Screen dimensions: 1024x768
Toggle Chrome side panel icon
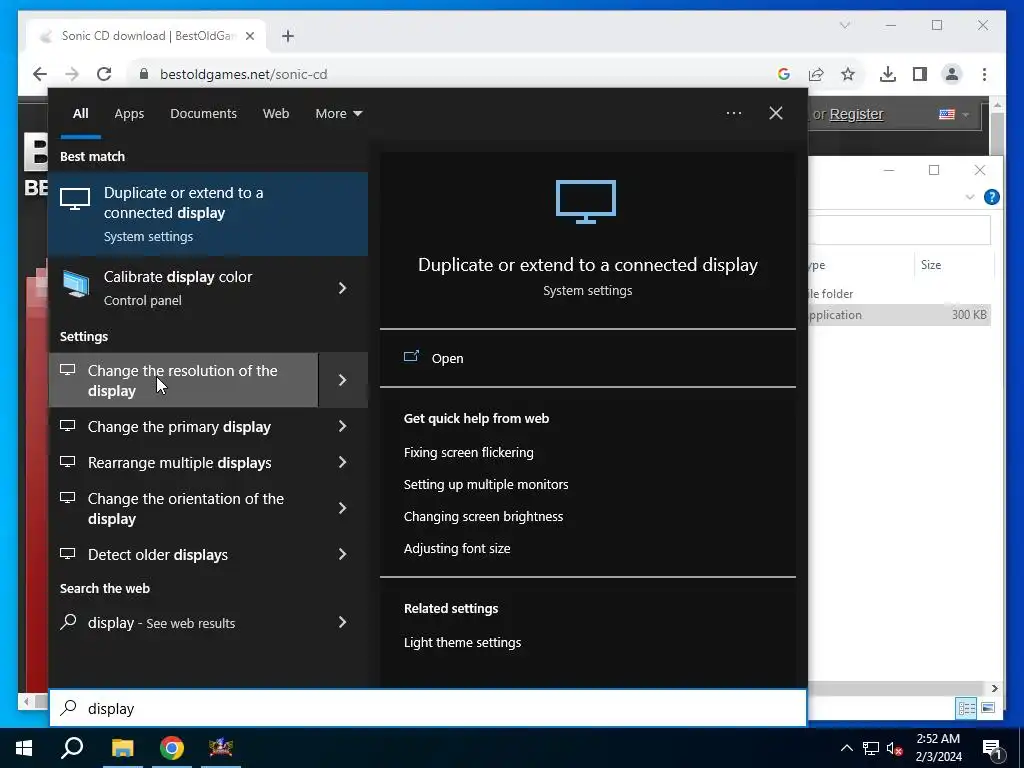[x=920, y=74]
